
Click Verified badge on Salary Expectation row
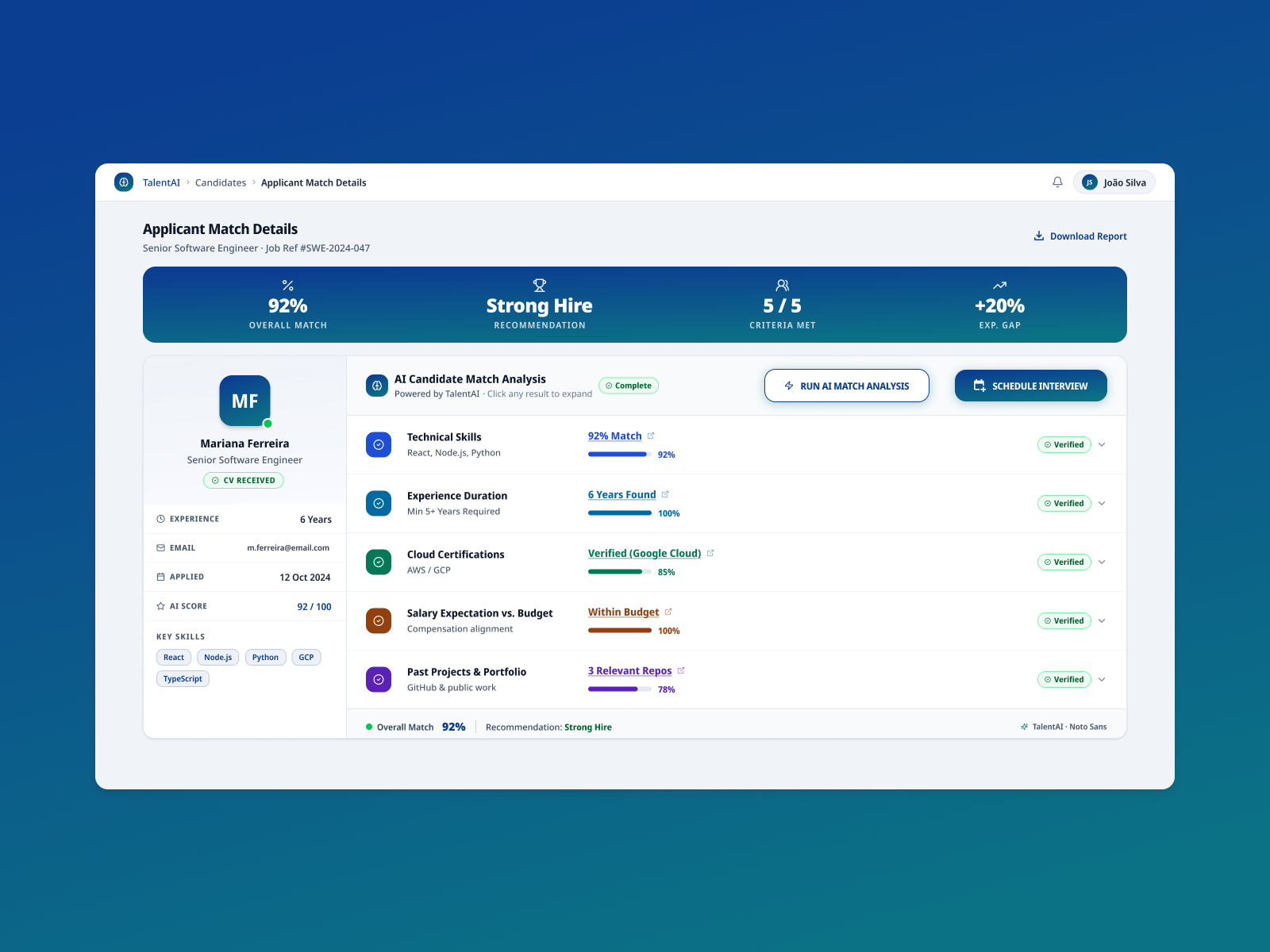pyautogui.click(x=1064, y=621)
